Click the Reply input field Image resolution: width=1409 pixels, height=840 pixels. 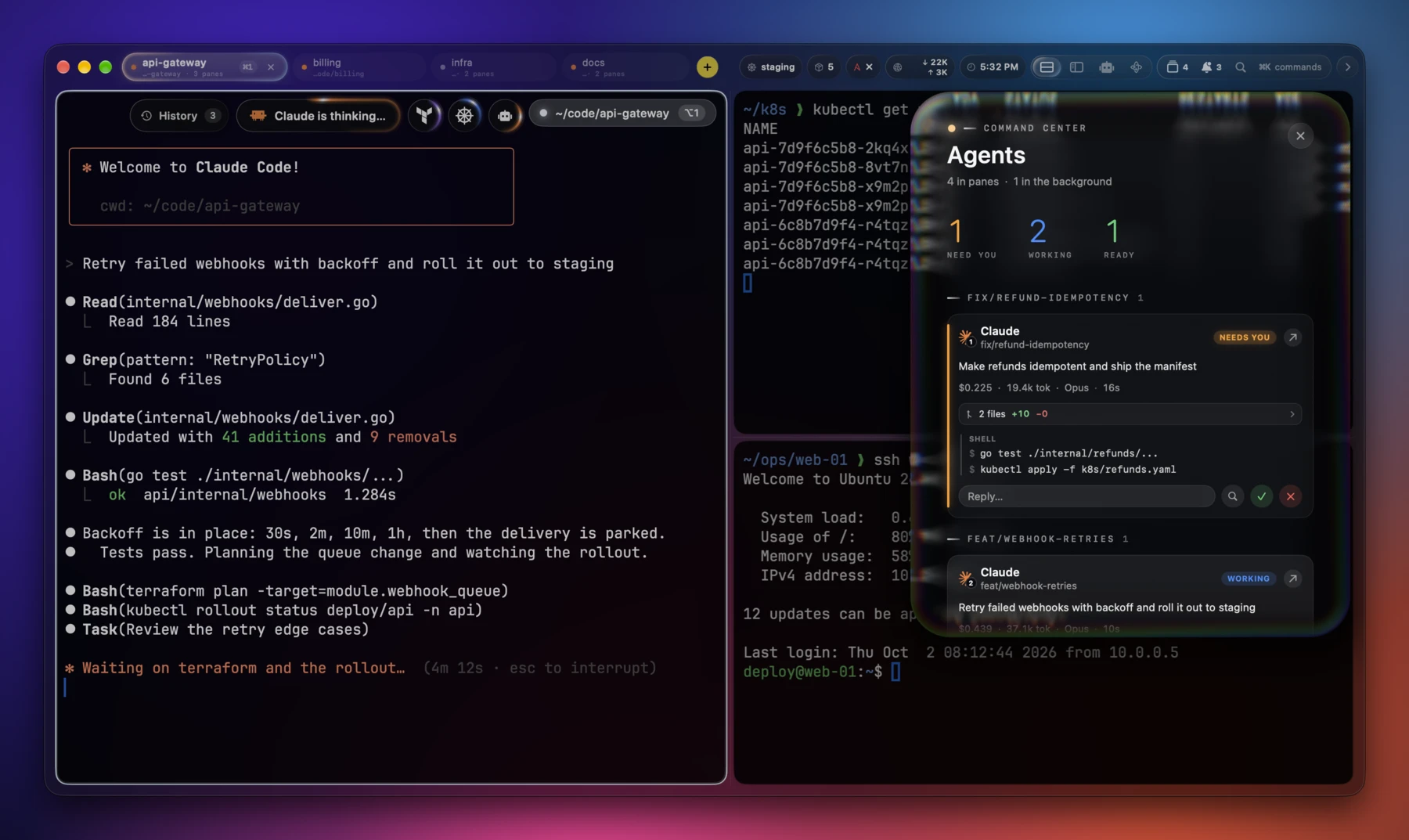[x=1086, y=496]
